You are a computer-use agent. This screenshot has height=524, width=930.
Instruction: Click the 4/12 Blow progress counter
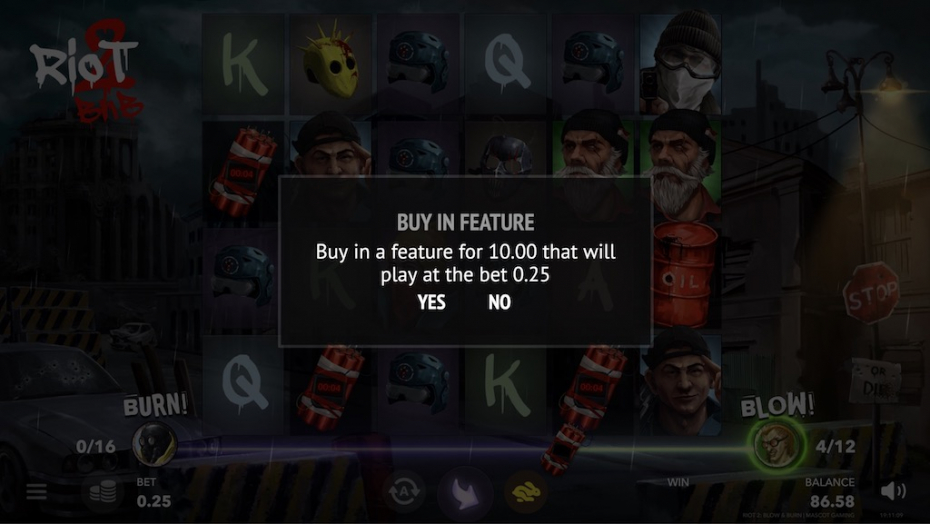pos(835,446)
